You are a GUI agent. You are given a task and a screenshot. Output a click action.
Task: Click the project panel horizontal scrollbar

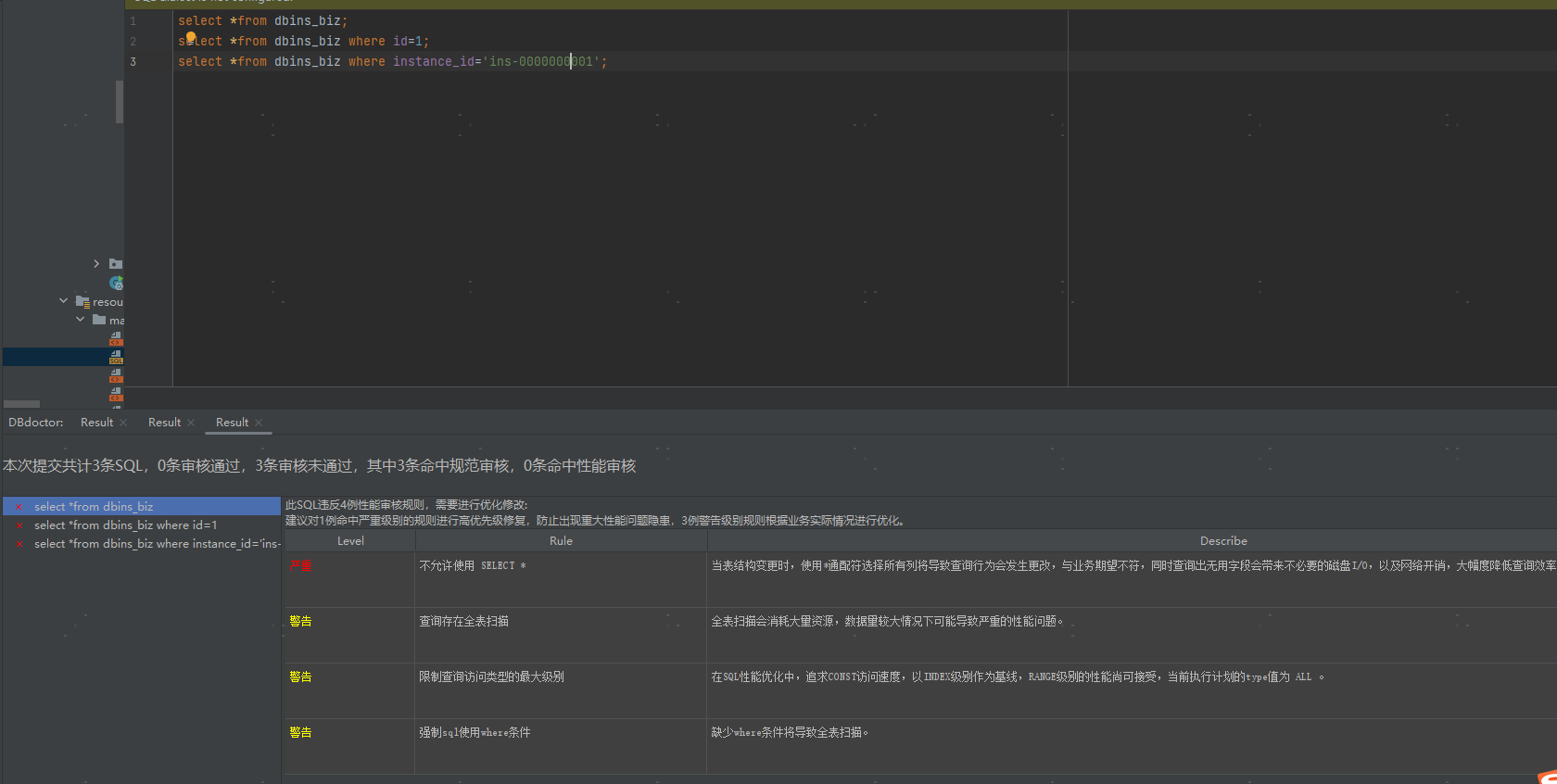[22, 404]
